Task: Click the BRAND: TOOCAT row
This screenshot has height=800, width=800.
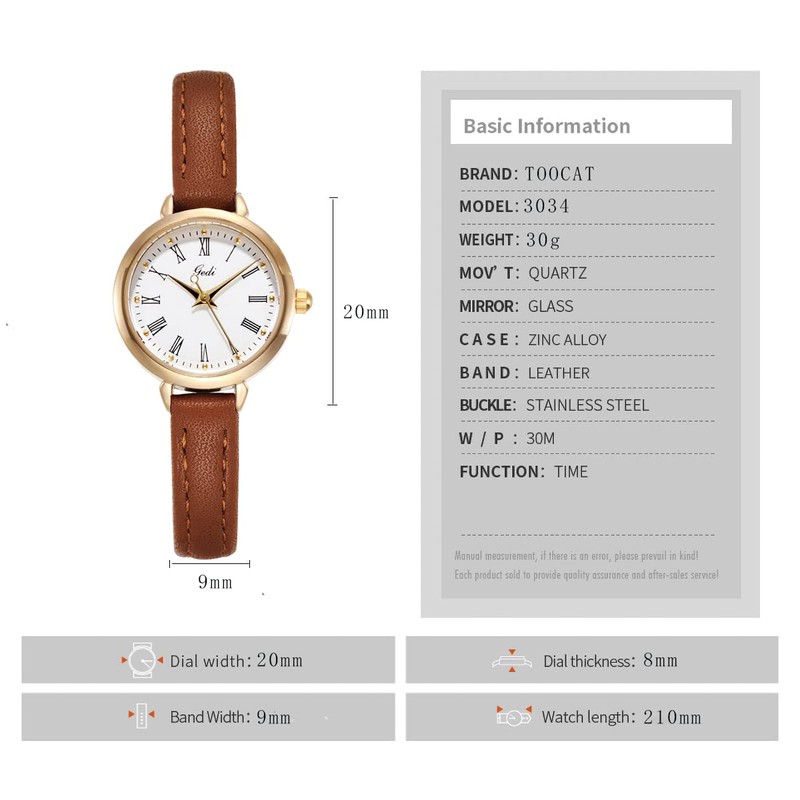Action: [587, 174]
